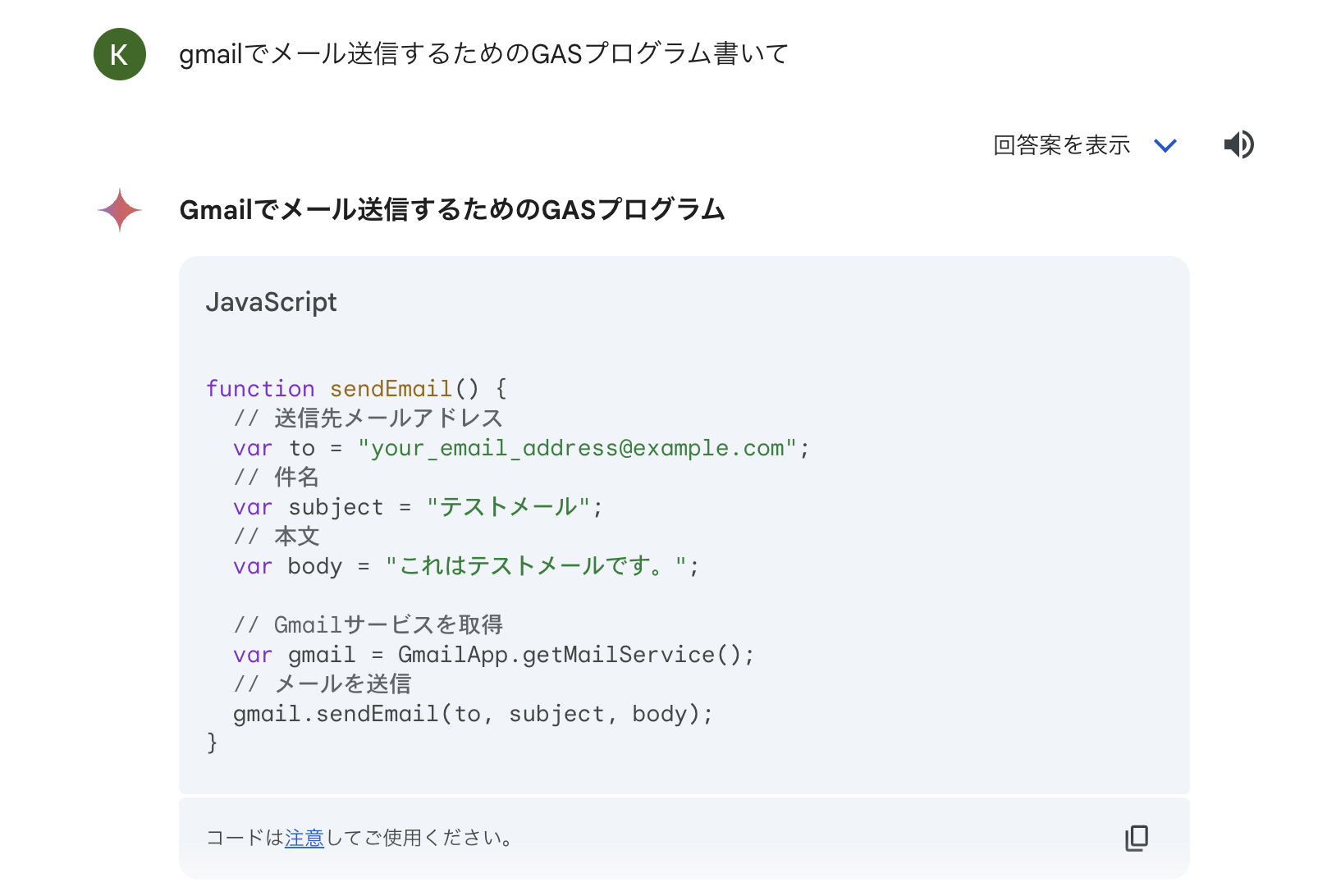The image size is (1318, 896).
Task: Click the Gemini sparkle icon beside the response
Action: pyautogui.click(x=119, y=211)
